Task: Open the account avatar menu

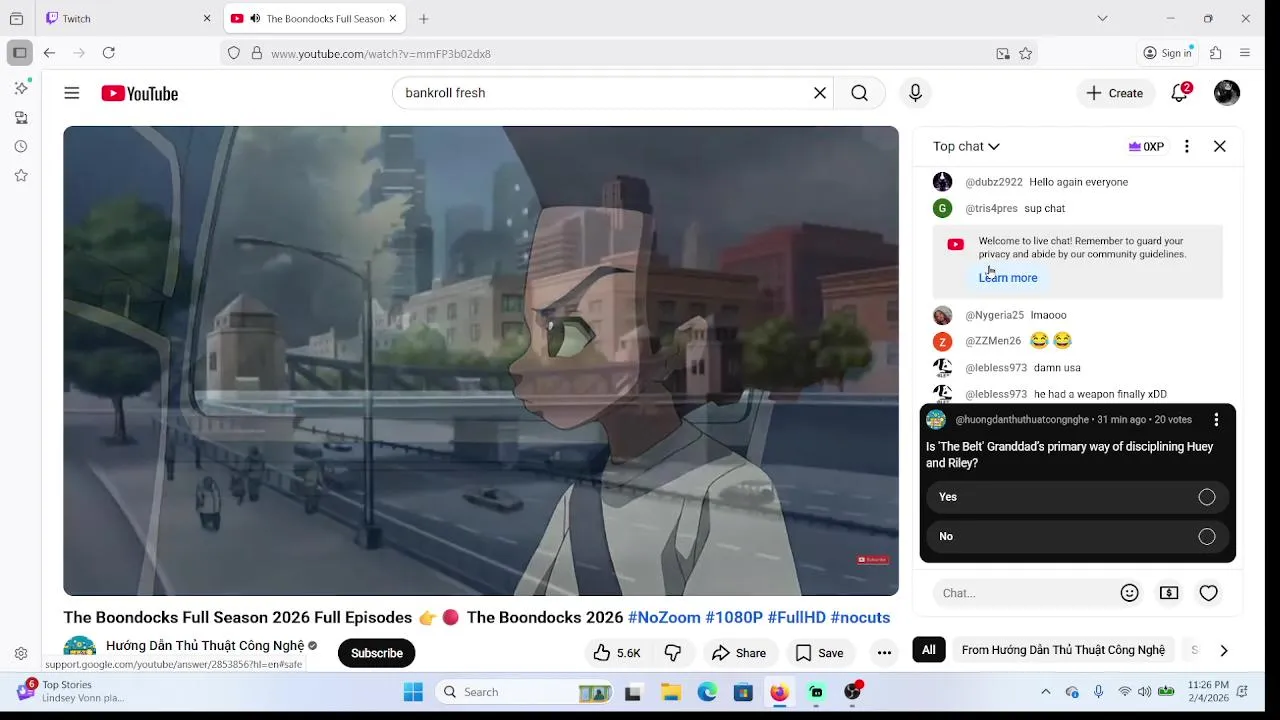Action: tap(1227, 93)
